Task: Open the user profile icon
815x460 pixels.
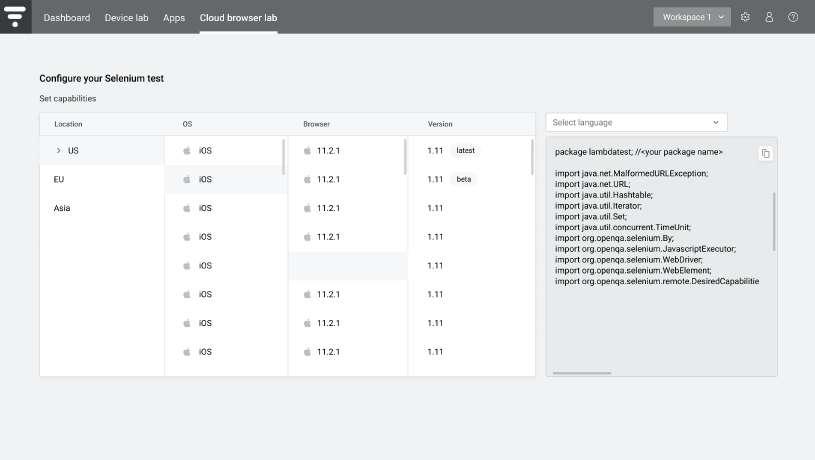Action: [769, 17]
